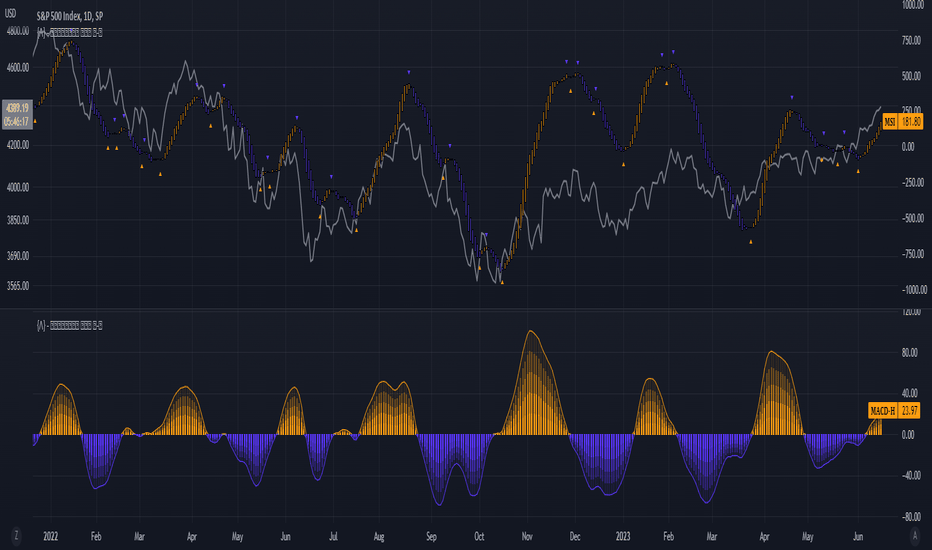
Task: Click the circular Z timezone button
Action: (16, 536)
